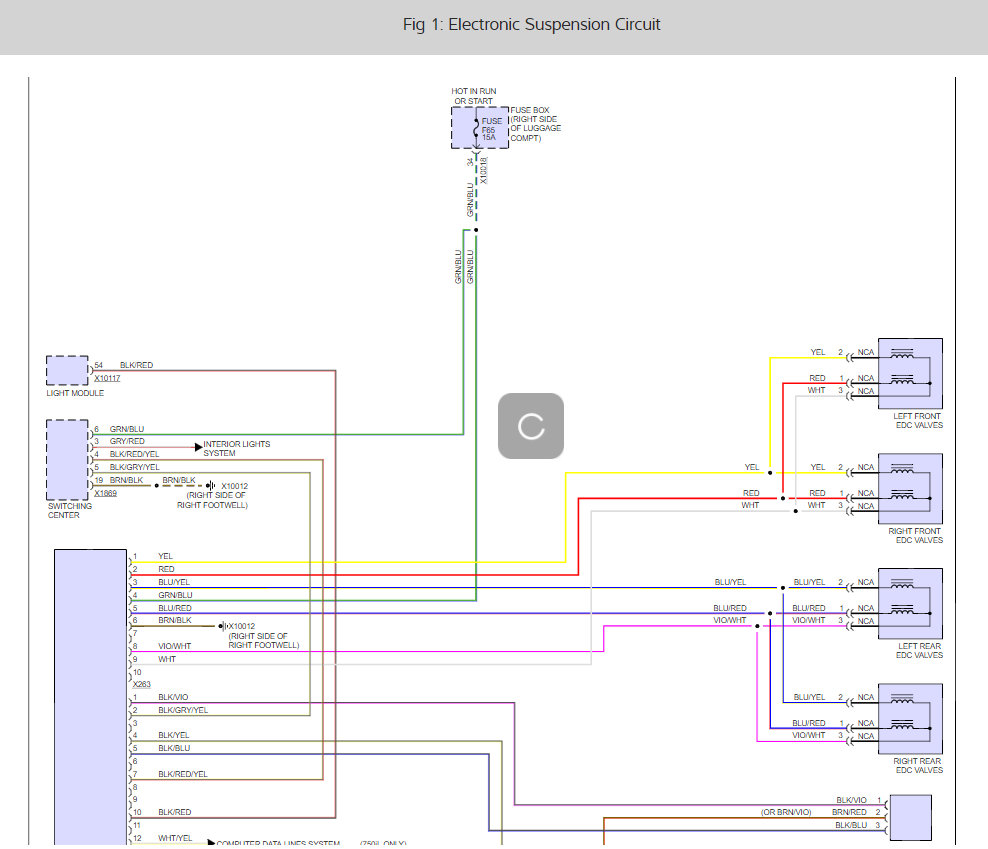Click the X263 connector label
Viewport: 988px width, 849px height.
point(141,684)
